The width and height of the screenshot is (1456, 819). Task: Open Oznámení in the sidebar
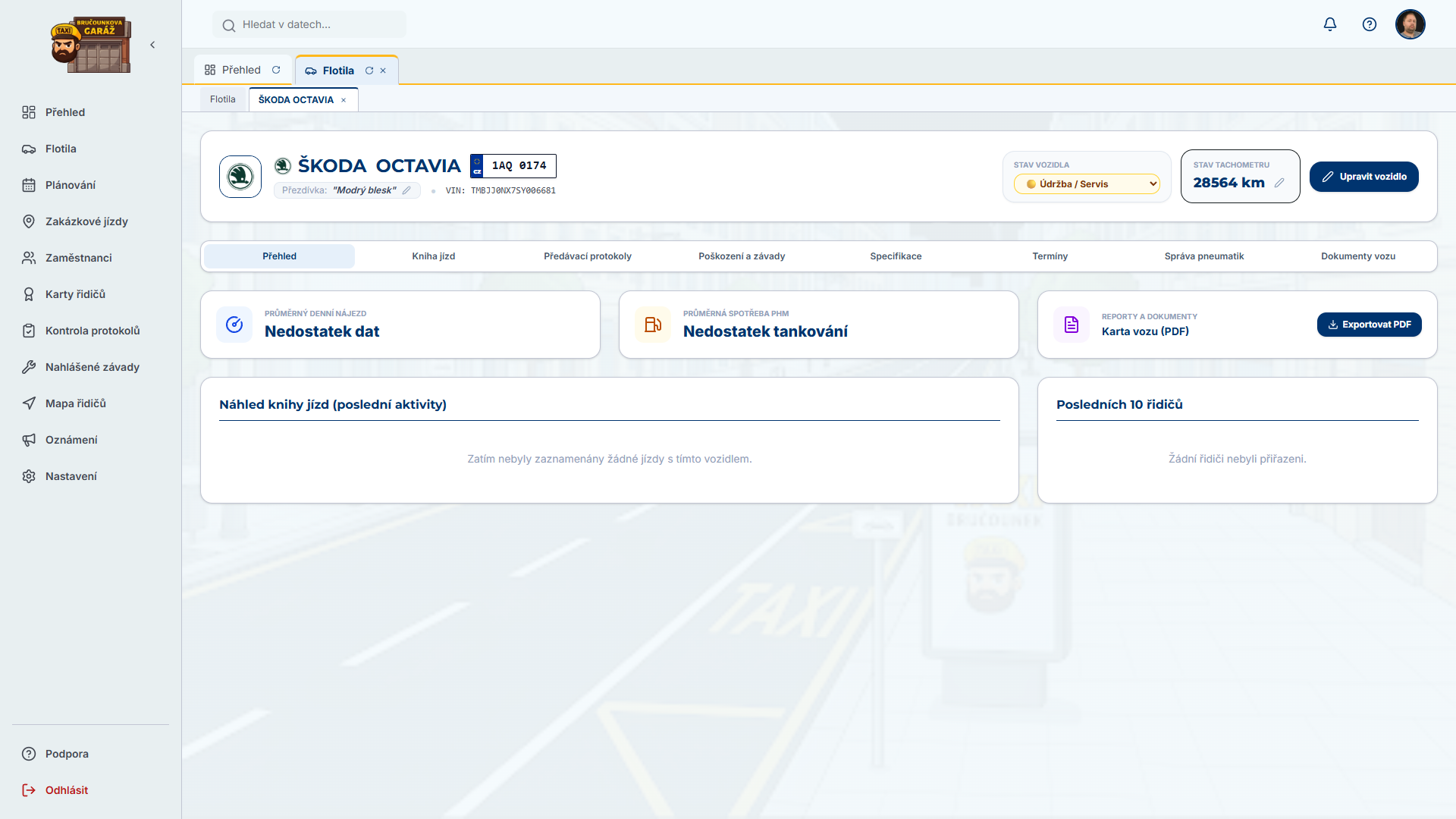91,440
